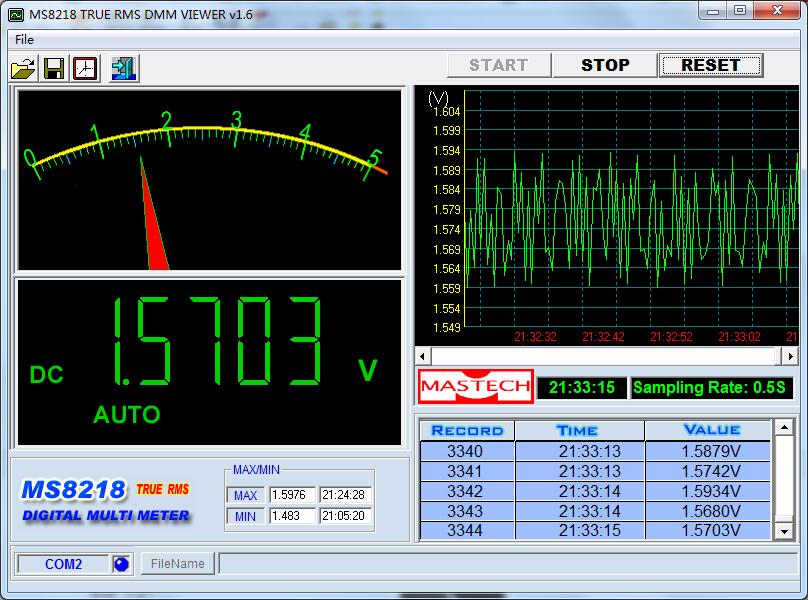Click the blue COM port indicator light
The width and height of the screenshot is (808, 600).
(x=121, y=564)
